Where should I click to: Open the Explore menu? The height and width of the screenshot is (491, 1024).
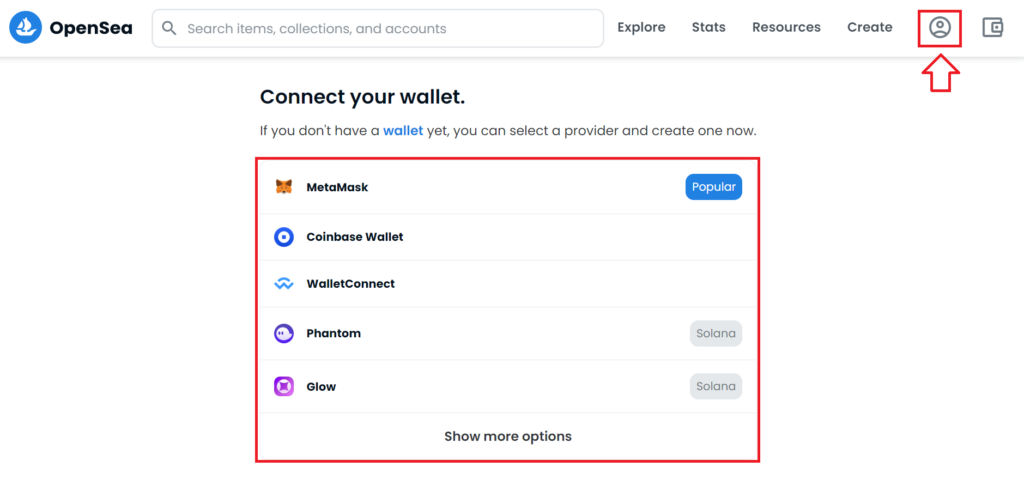641,27
